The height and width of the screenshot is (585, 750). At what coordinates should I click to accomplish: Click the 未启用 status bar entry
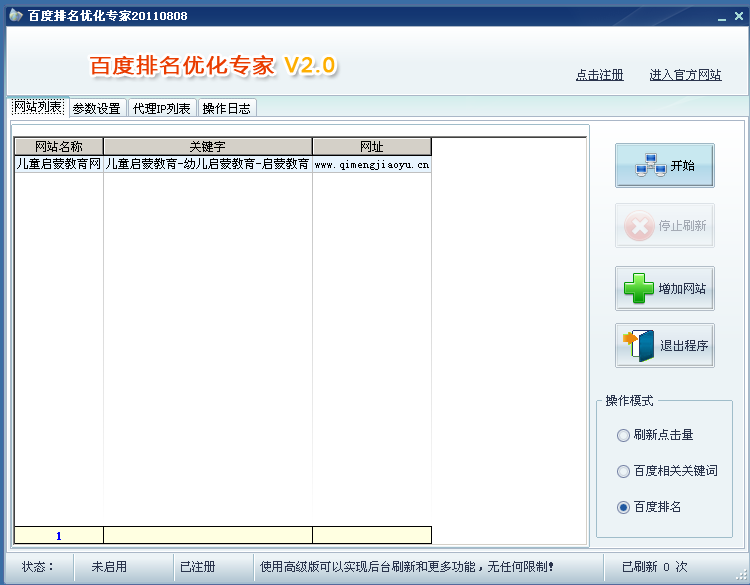(x=109, y=567)
